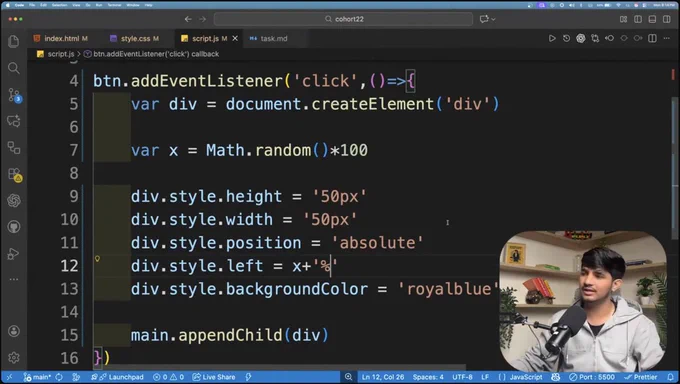Toggle the bottom panel layout
The image size is (680, 384).
tap(652, 19)
